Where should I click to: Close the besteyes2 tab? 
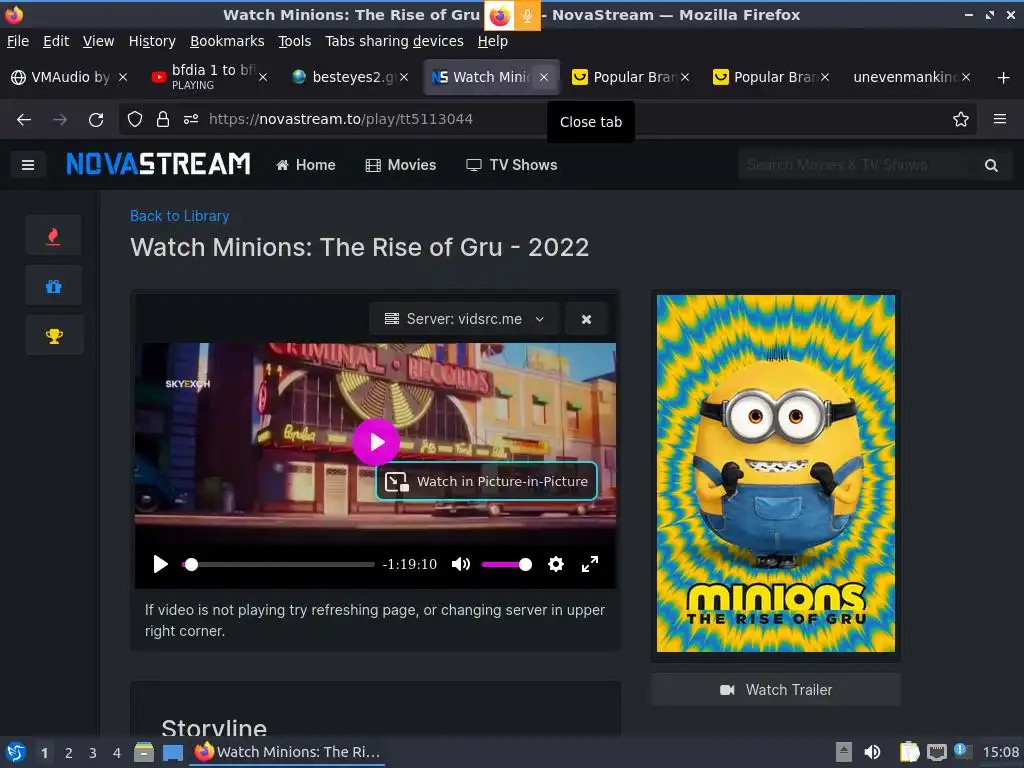click(x=404, y=77)
